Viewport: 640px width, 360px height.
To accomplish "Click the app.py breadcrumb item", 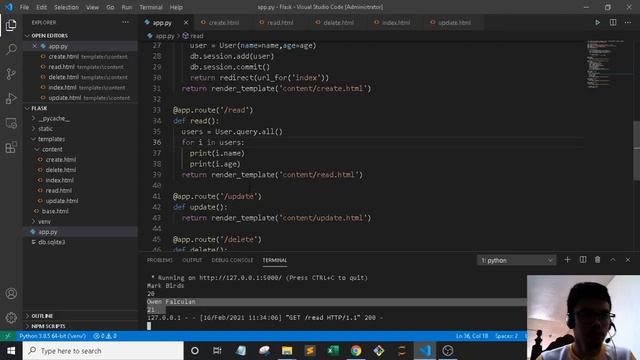I will coord(162,36).
